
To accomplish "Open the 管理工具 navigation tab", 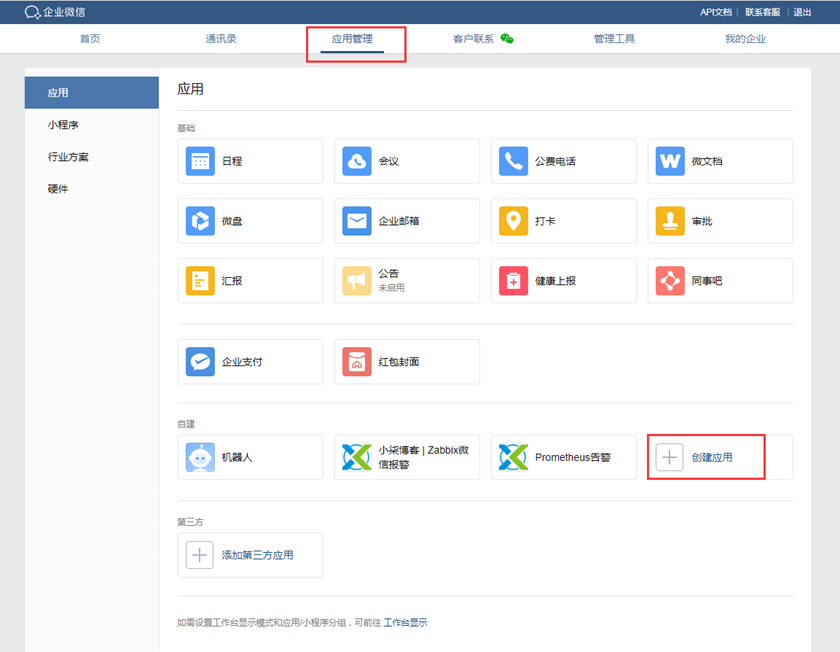I will tap(614, 39).
